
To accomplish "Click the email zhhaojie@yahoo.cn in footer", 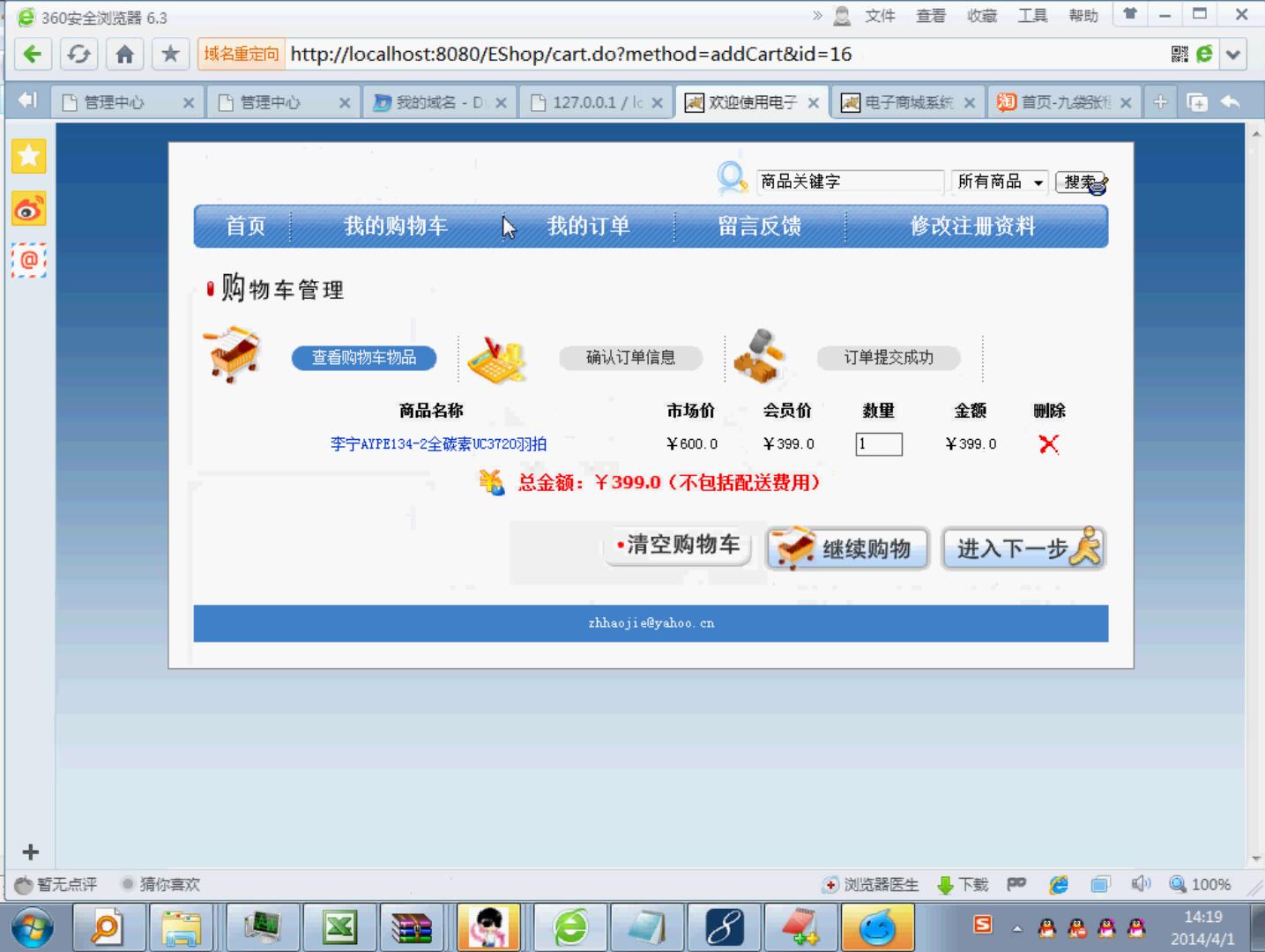I will [x=651, y=623].
